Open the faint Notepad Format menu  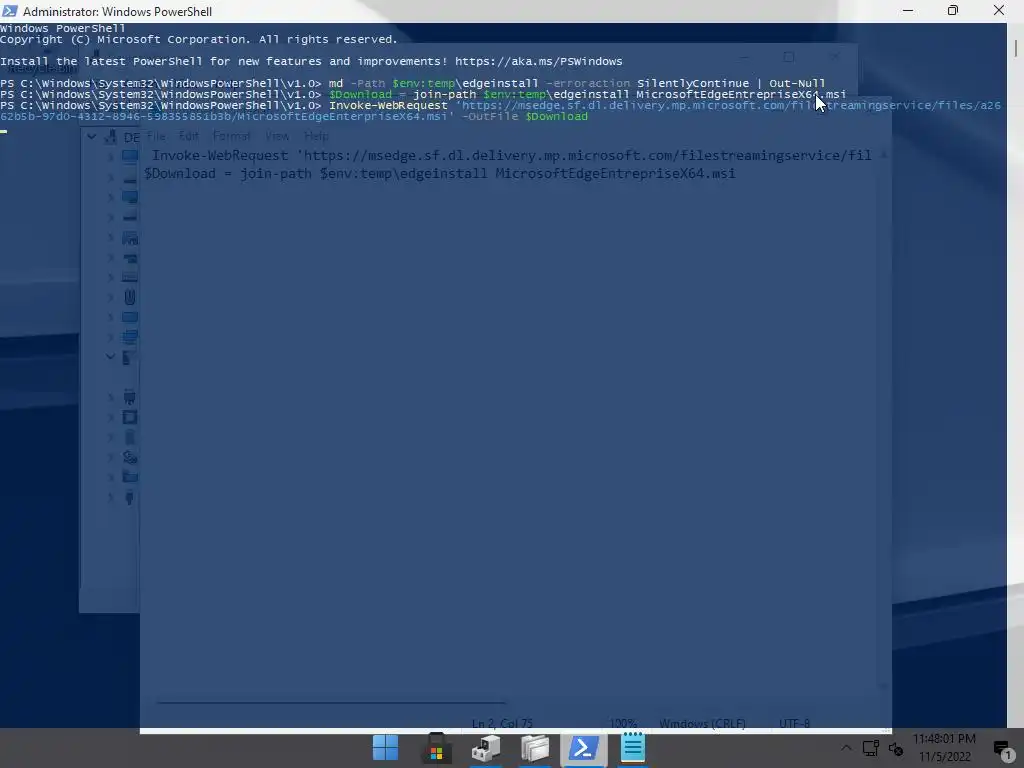tap(232, 136)
